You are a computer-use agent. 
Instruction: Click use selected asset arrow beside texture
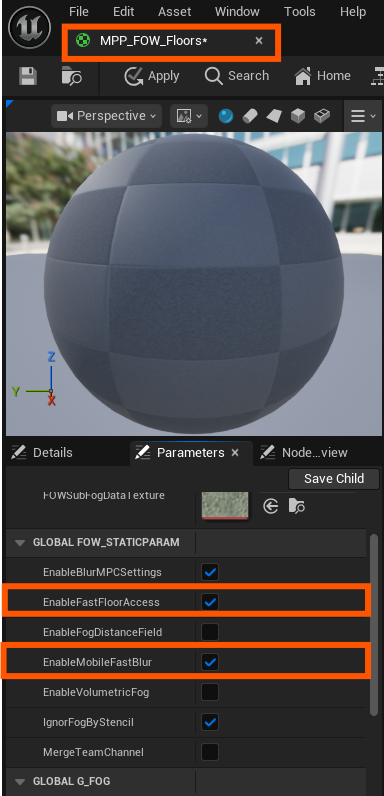coord(271,506)
